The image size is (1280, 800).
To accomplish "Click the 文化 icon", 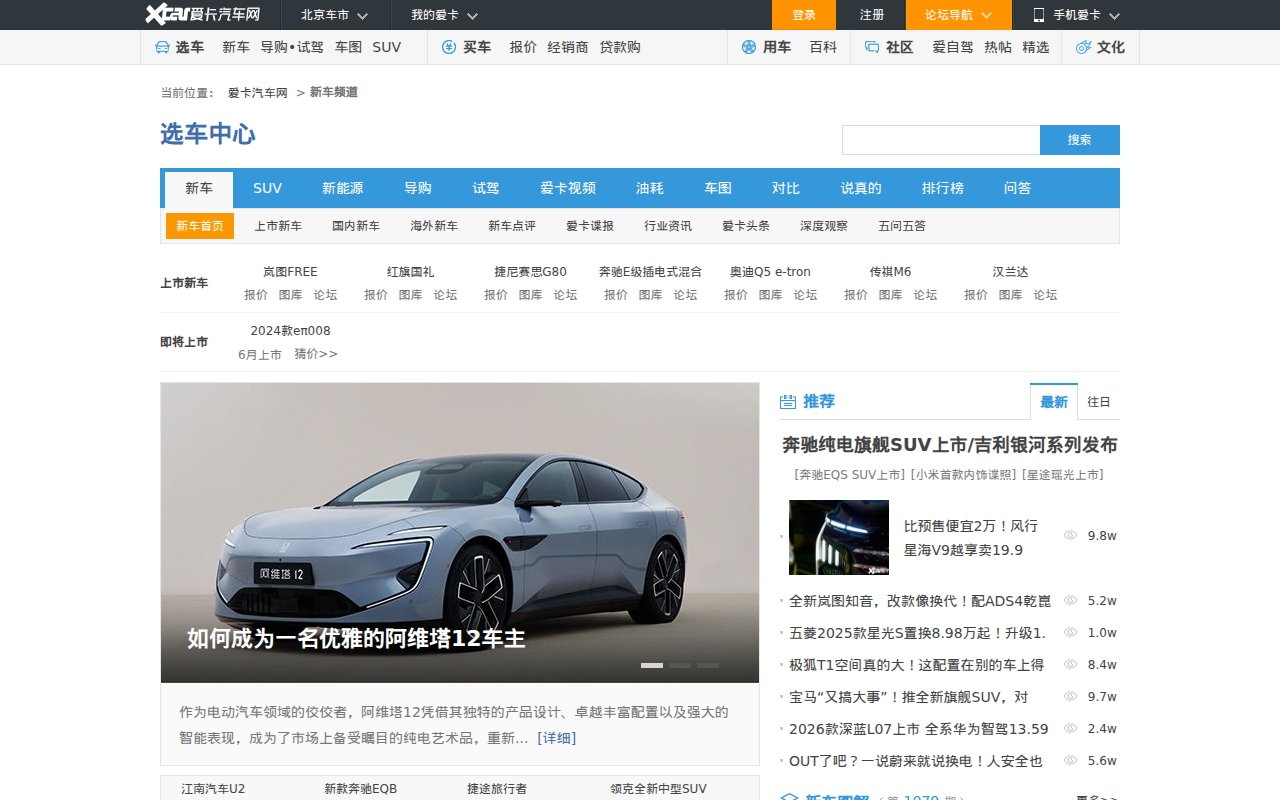I will click(x=1083, y=47).
